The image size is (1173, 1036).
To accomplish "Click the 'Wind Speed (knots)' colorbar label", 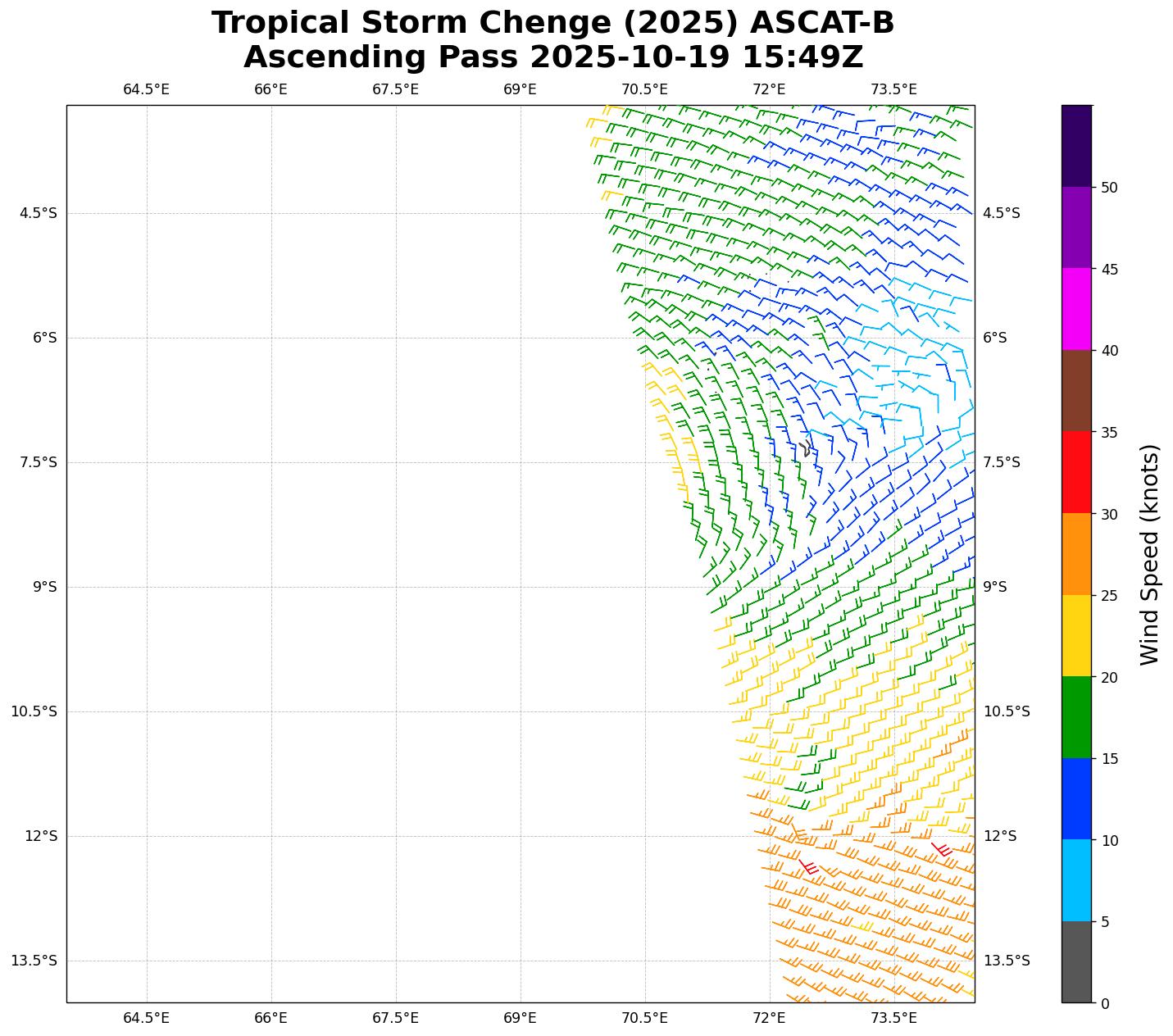I will point(1150,554).
